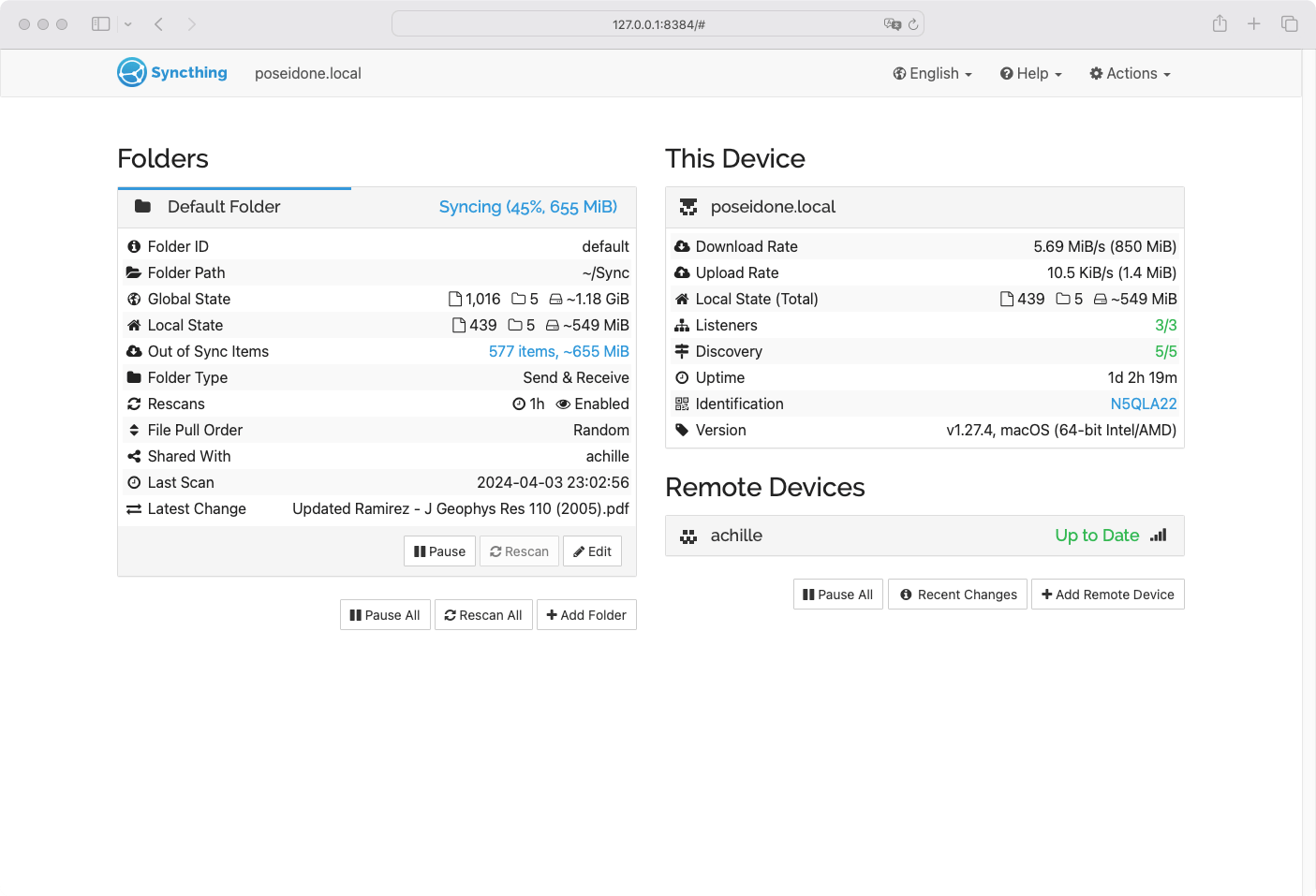Click the Syncthing logo icon
This screenshot has width=1316, height=896.
[132, 72]
